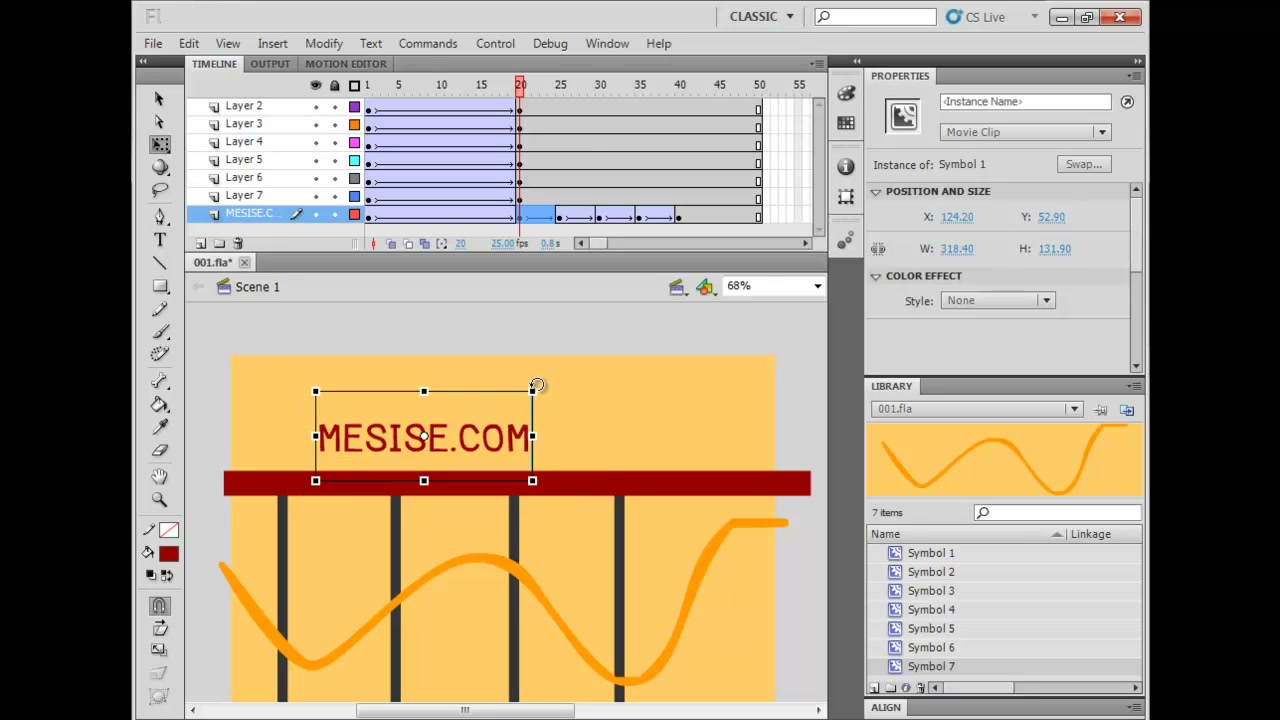The height and width of the screenshot is (720, 1280).
Task: Select the Eraser tool
Action: (160, 451)
